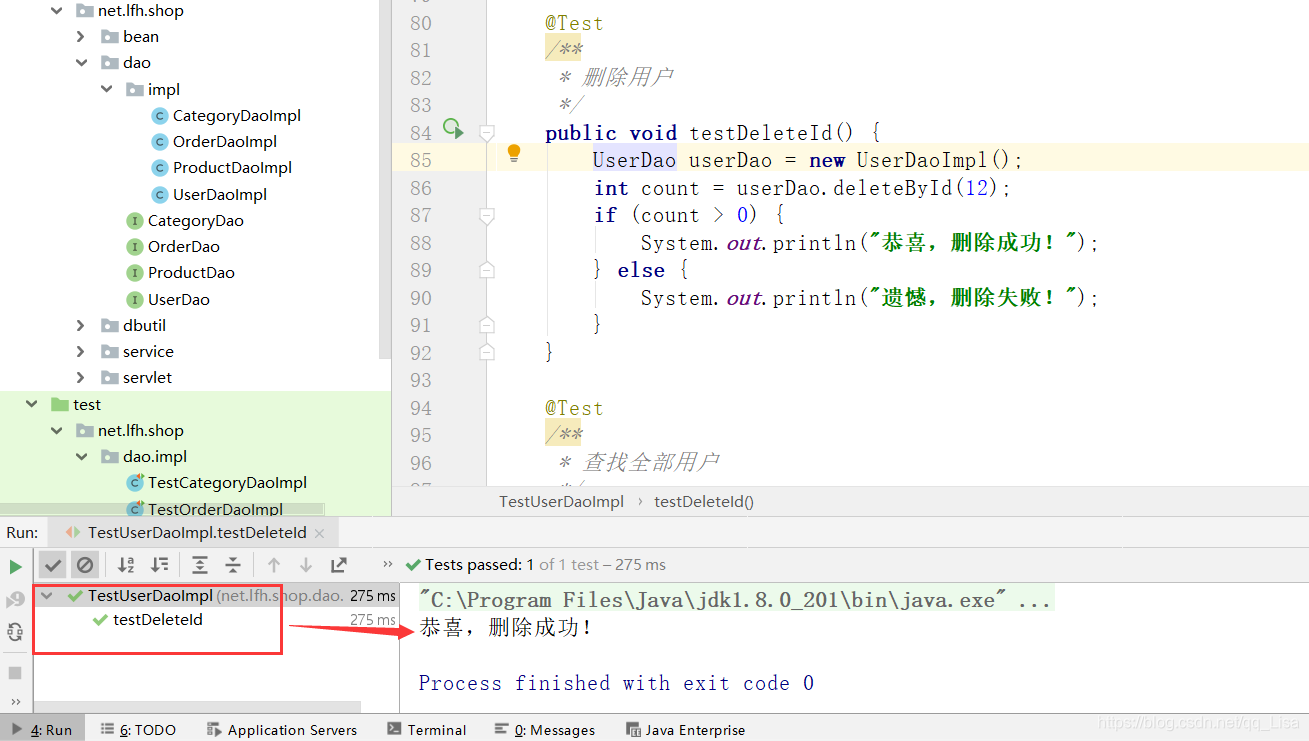1309x741 pixels.
Task: Collapse TestUserDaoImpl node in test results
Action: (x=48, y=595)
